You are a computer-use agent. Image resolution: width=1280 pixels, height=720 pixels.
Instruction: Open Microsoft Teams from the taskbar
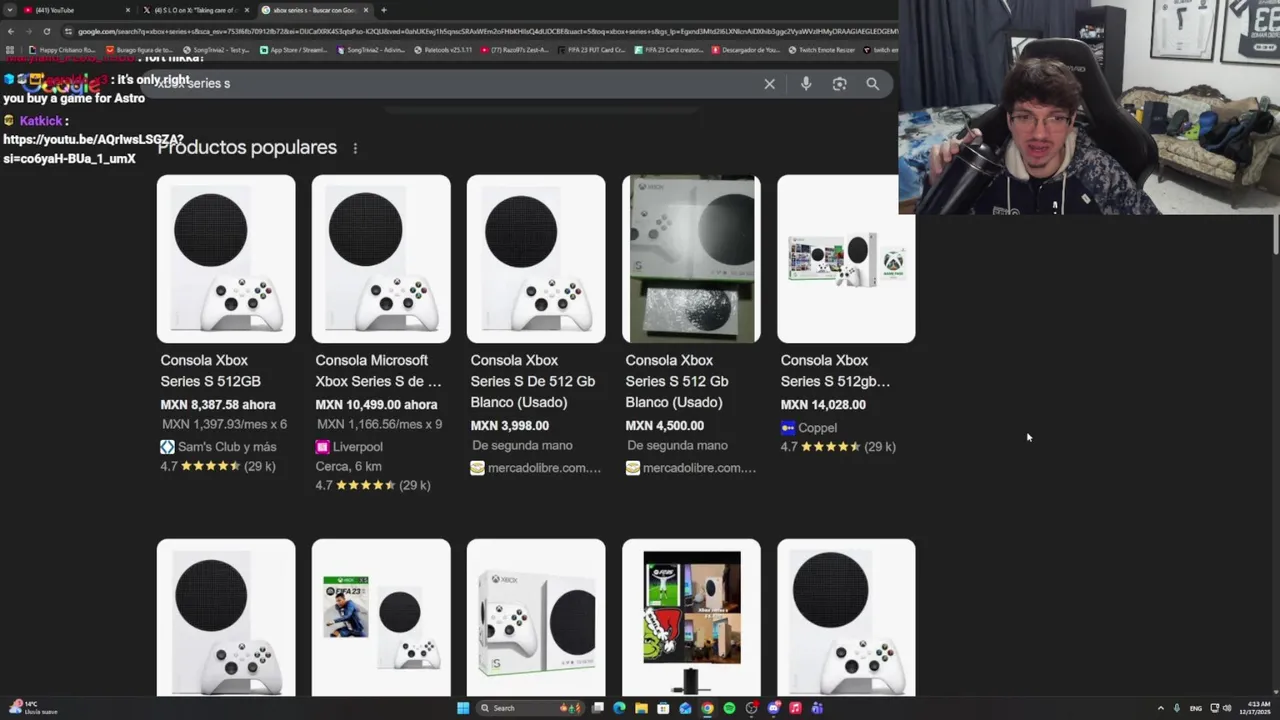(x=817, y=708)
